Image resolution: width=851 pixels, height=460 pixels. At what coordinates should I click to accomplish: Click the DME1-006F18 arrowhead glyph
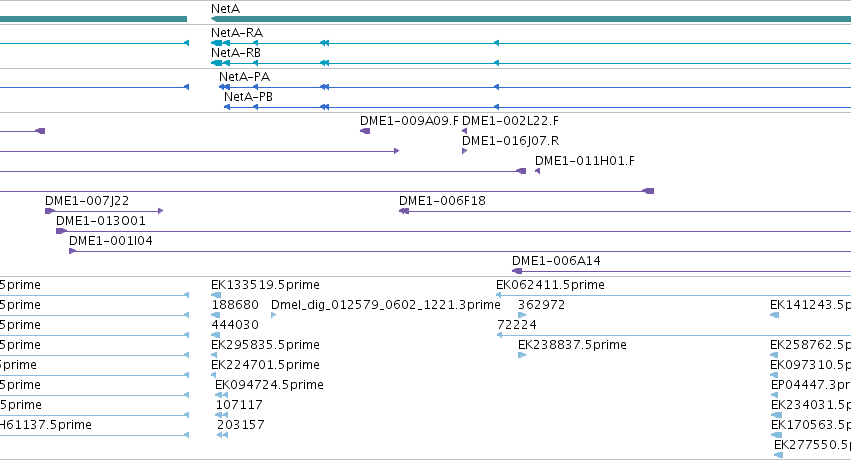tap(404, 211)
